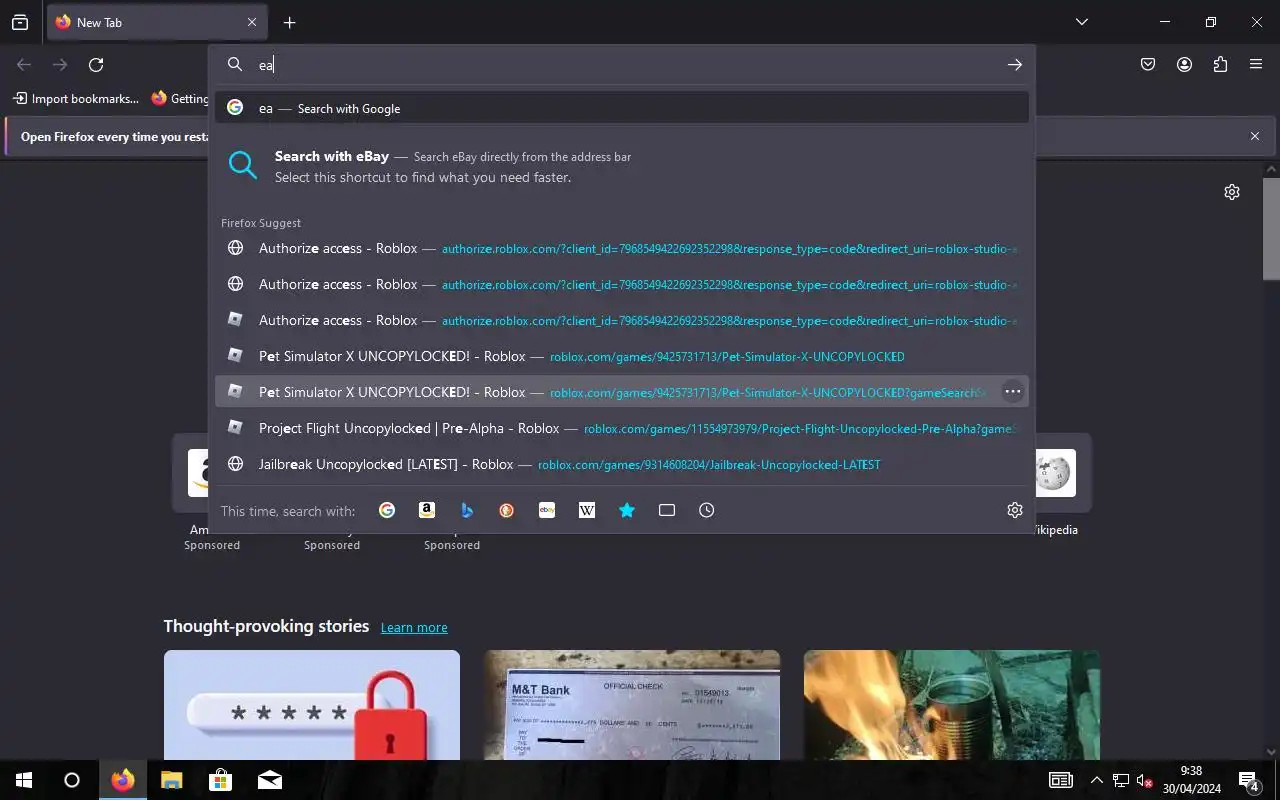
Task: Open File Explorer from the taskbar
Action: [x=172, y=780]
